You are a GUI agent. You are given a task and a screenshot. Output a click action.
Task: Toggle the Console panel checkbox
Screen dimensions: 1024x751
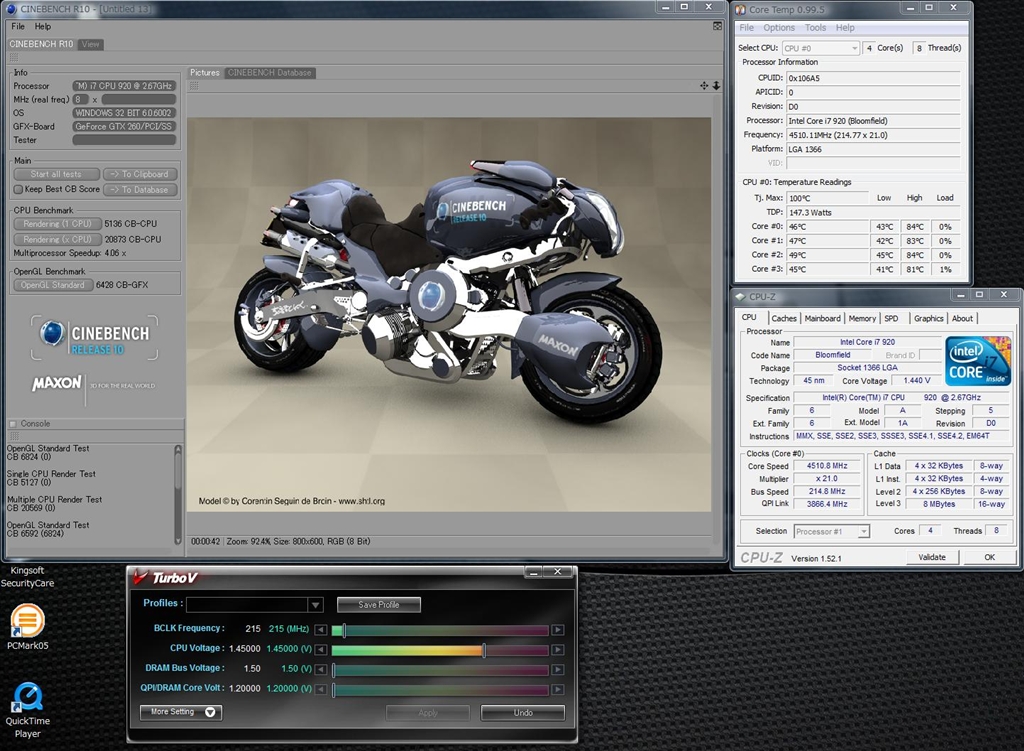point(13,424)
